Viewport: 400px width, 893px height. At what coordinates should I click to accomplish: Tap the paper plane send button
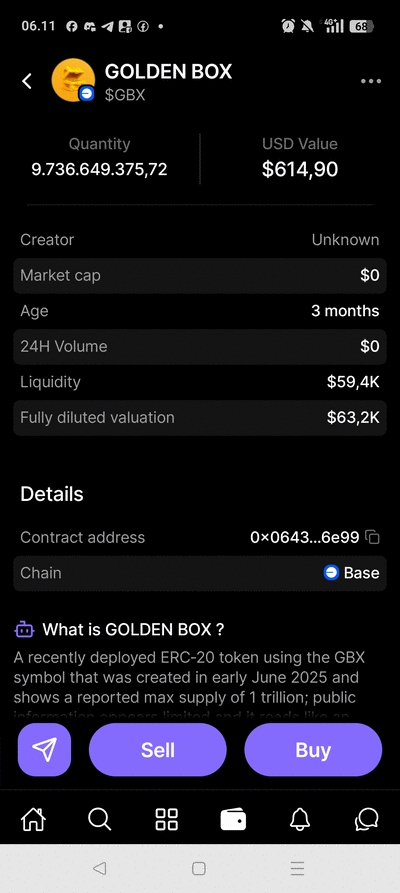pos(44,749)
